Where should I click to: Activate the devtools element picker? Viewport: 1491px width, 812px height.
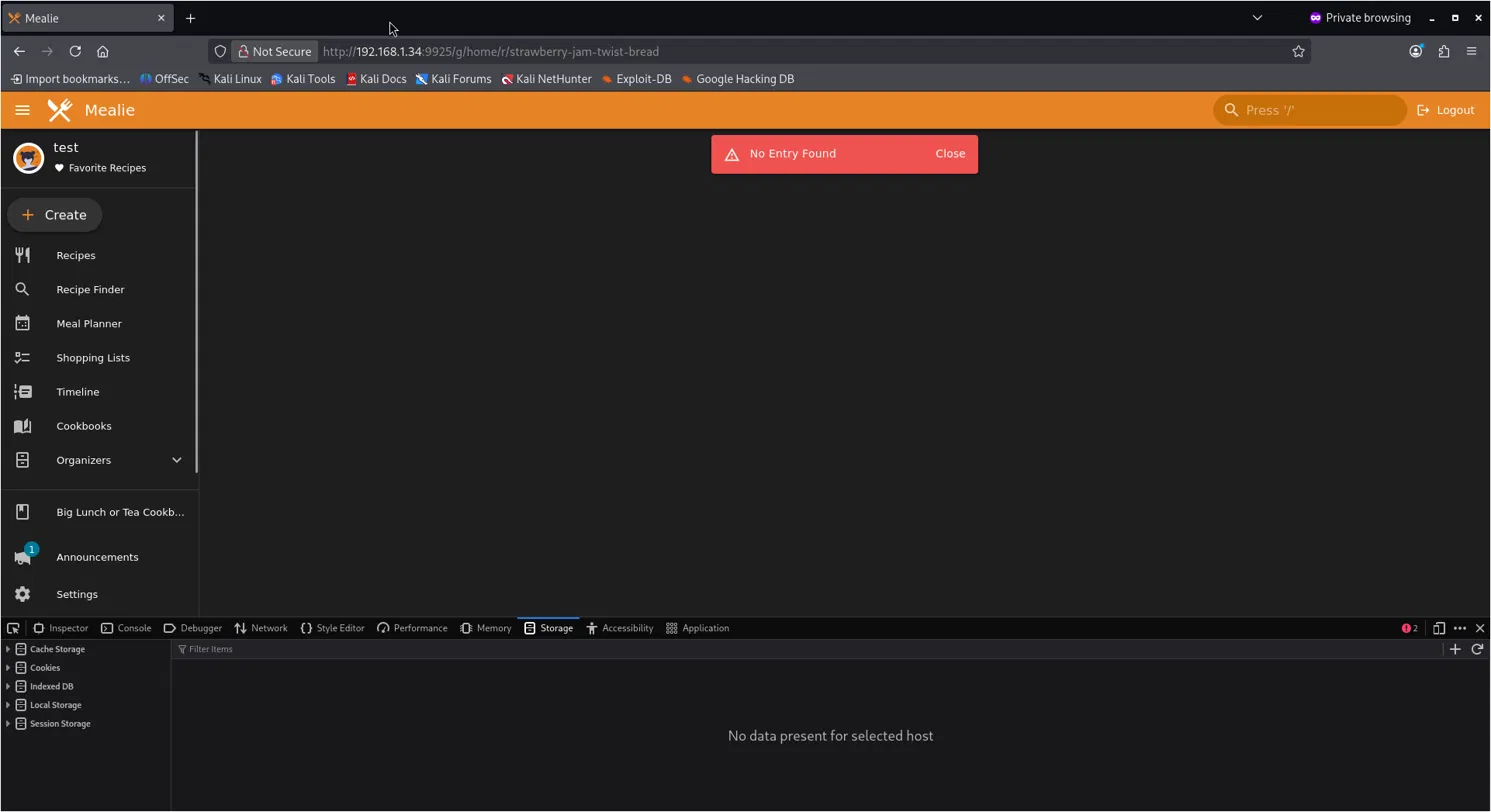coord(13,628)
